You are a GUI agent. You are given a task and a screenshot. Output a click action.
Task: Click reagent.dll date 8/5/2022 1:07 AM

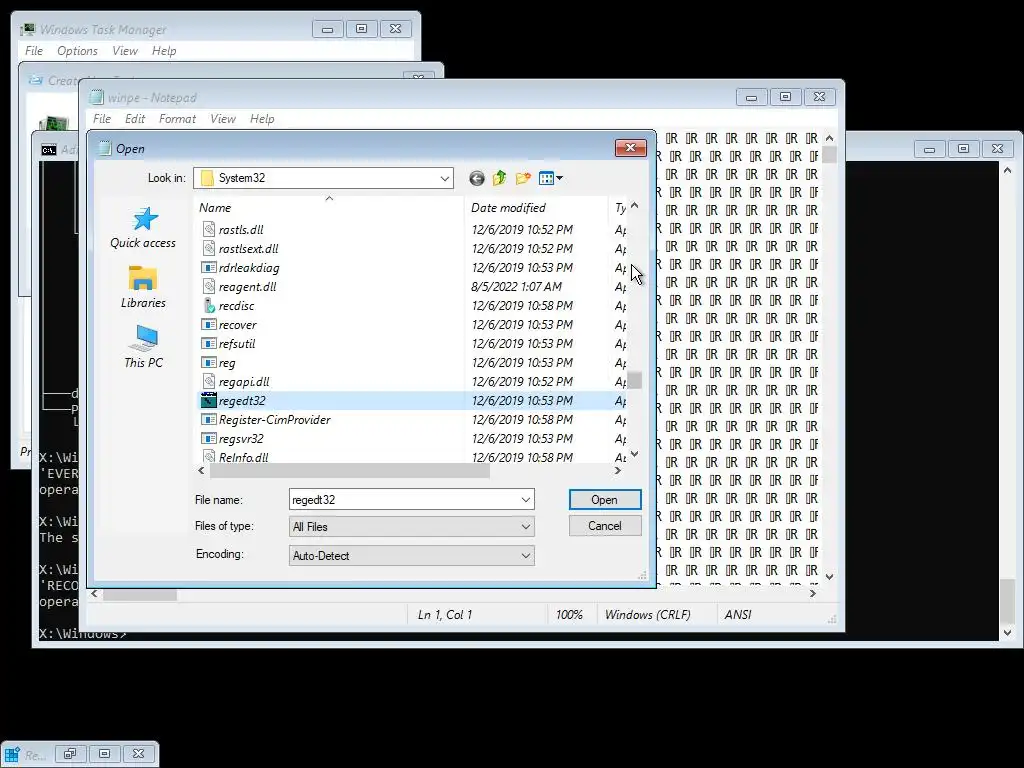[x=517, y=286]
